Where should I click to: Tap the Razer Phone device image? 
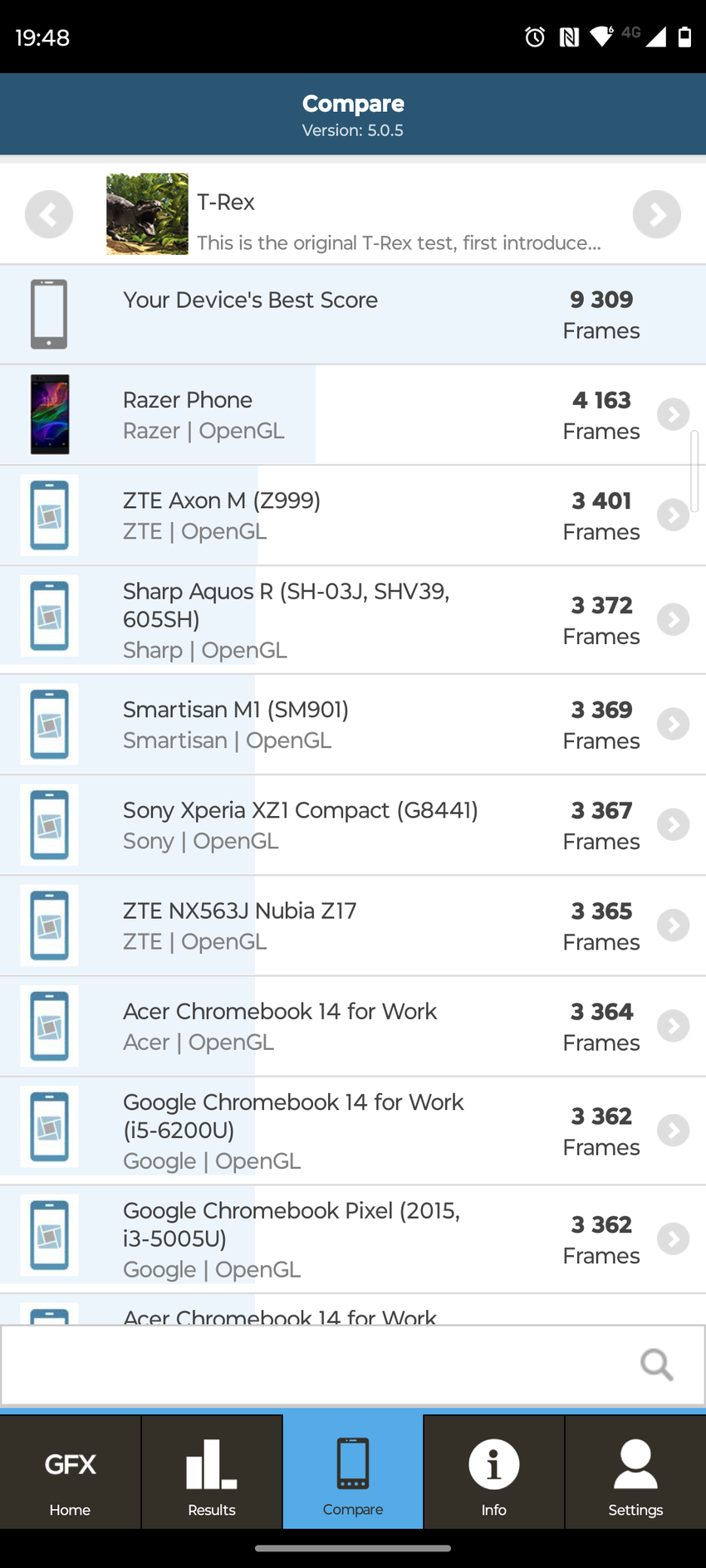pos(50,414)
